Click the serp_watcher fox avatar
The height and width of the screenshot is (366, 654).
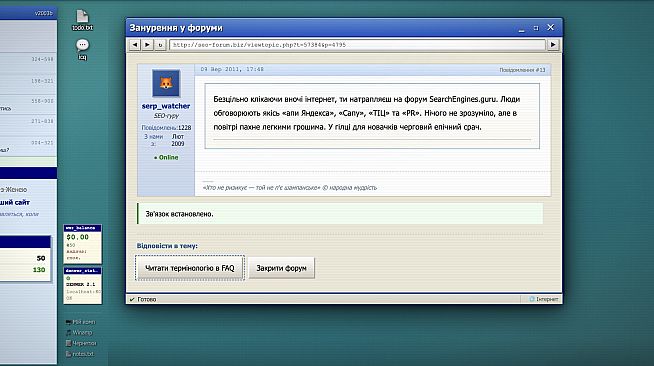click(166, 83)
